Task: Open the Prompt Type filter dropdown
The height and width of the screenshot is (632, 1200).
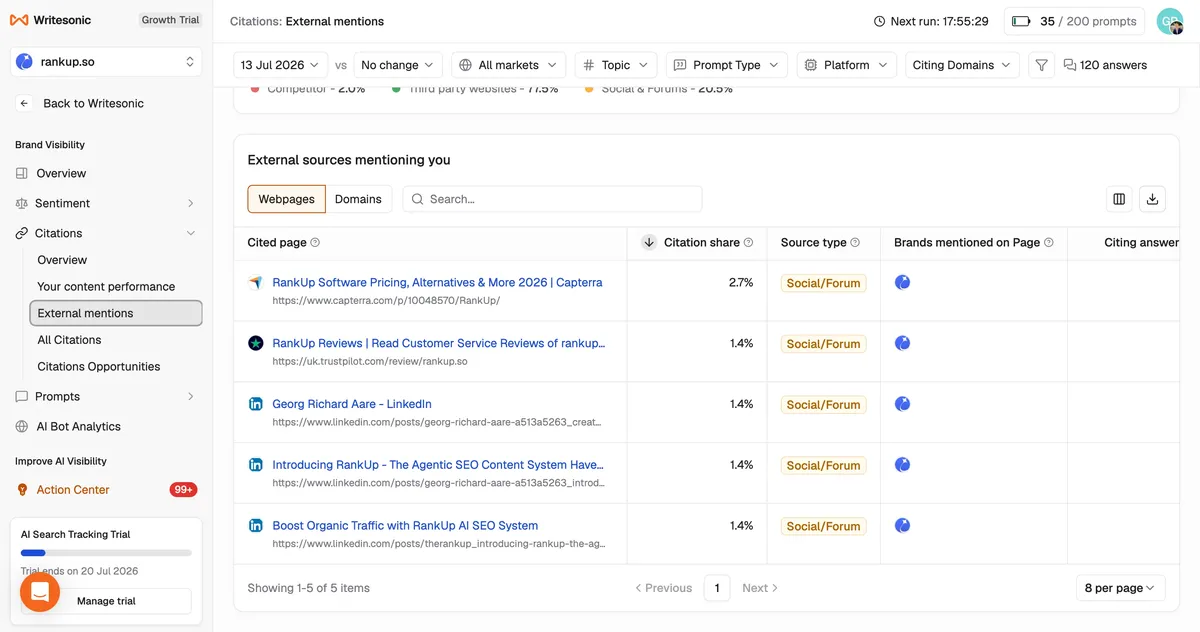Action: point(727,65)
